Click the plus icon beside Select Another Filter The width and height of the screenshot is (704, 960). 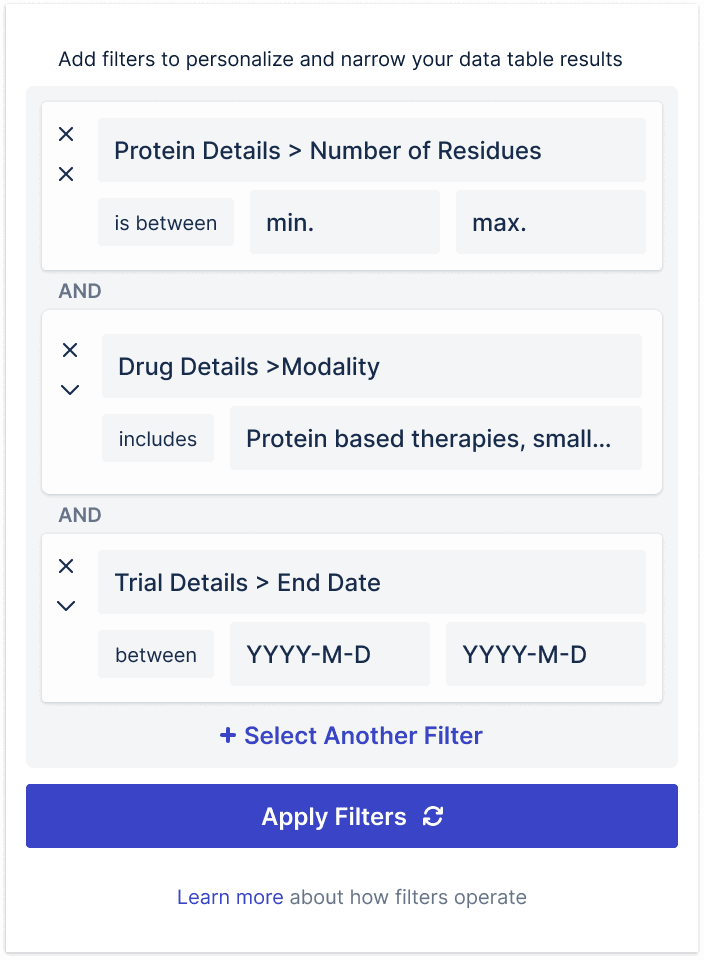(x=228, y=735)
